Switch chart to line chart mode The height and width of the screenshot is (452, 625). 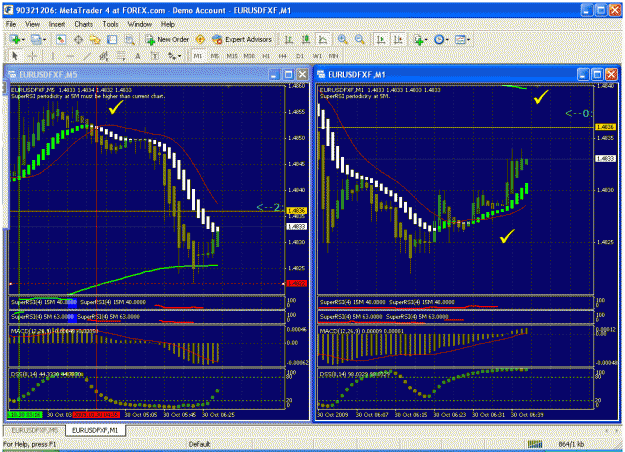(x=323, y=39)
